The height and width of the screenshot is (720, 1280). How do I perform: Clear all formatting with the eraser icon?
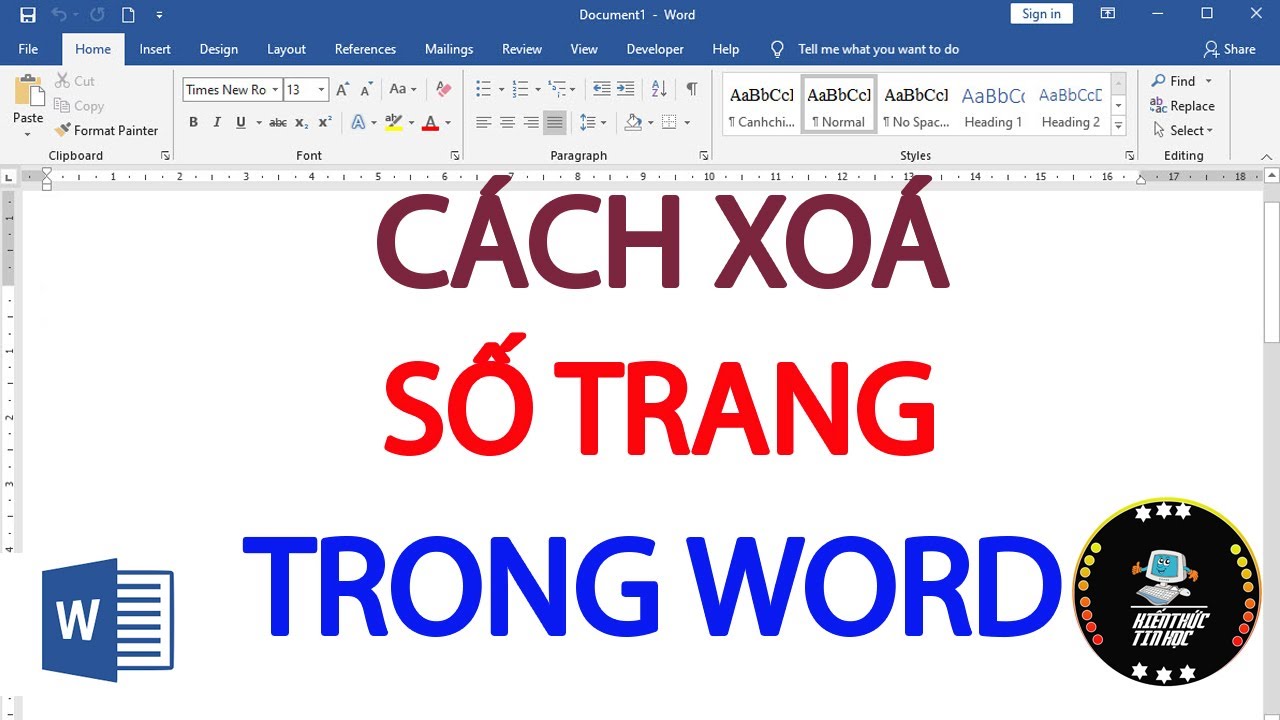(x=445, y=90)
